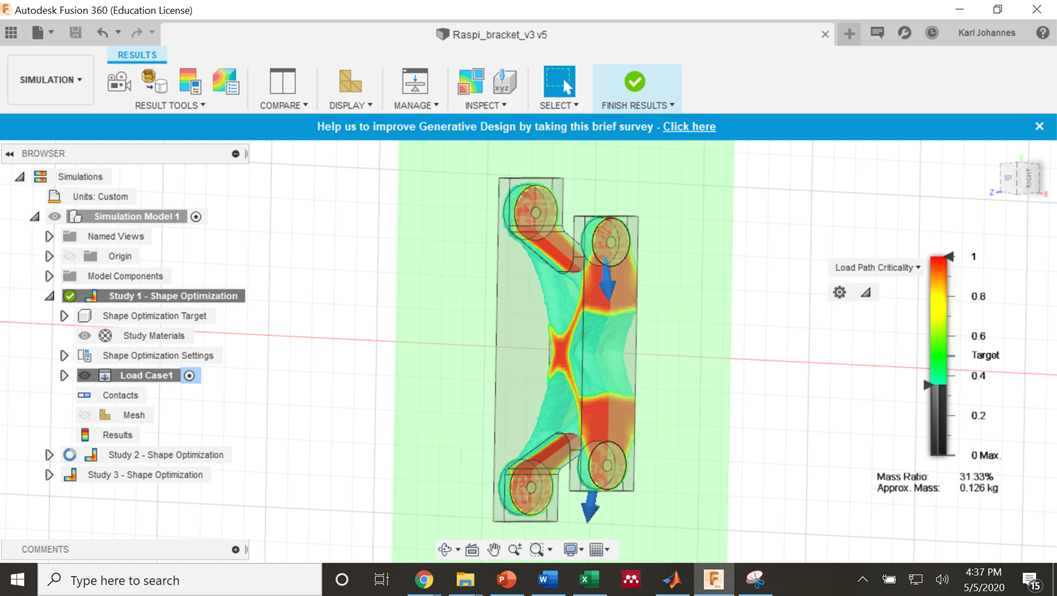
Task: Click the legend settings gear icon
Action: [839, 292]
